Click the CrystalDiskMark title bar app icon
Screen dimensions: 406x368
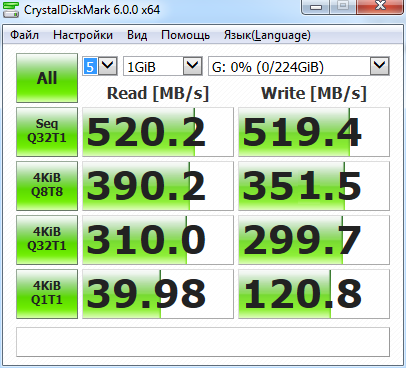[11, 9]
